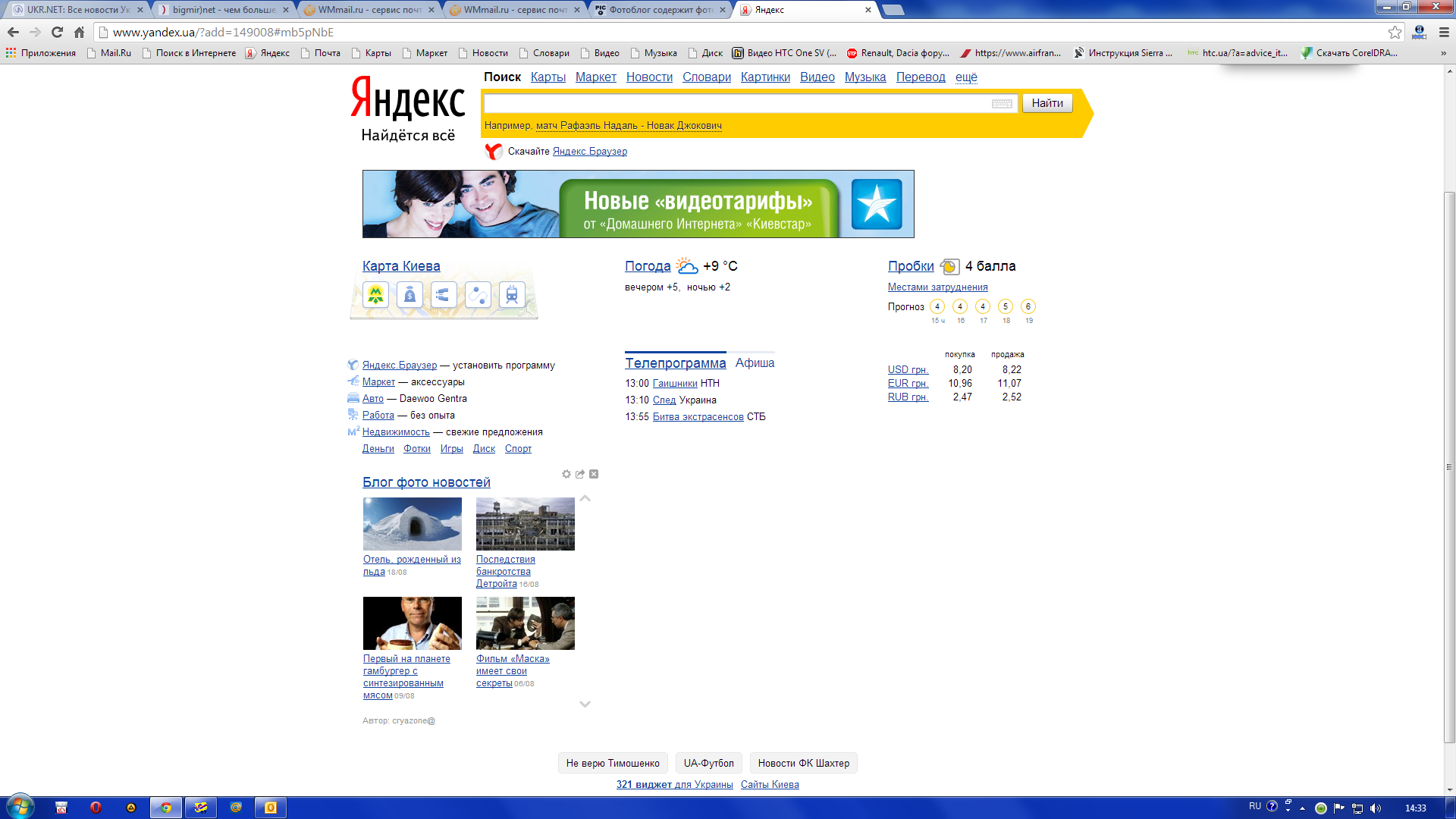Click the Найти search button
The height and width of the screenshot is (819, 1456).
[x=1047, y=103]
